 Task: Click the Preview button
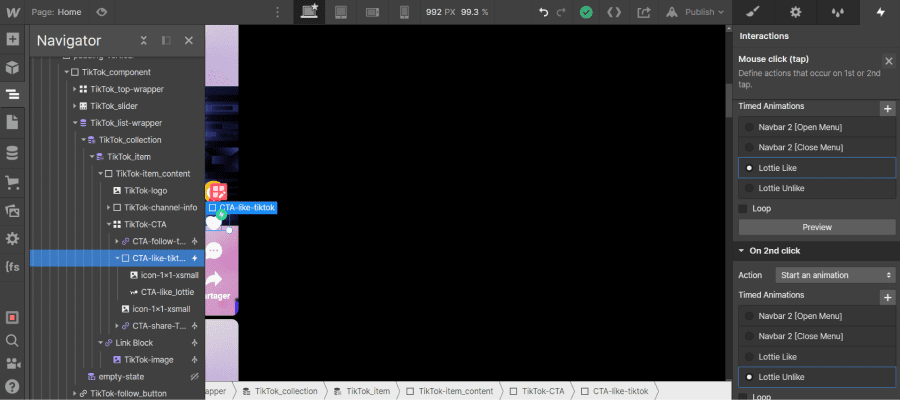click(x=817, y=227)
